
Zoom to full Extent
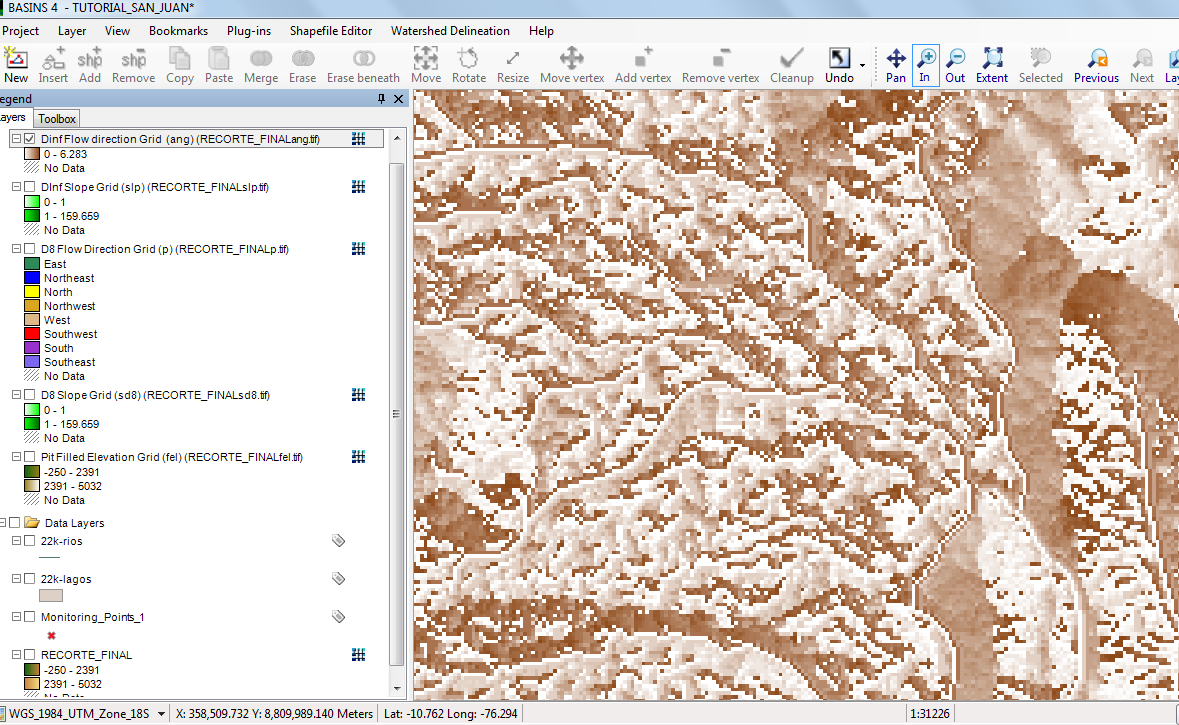[x=992, y=65]
